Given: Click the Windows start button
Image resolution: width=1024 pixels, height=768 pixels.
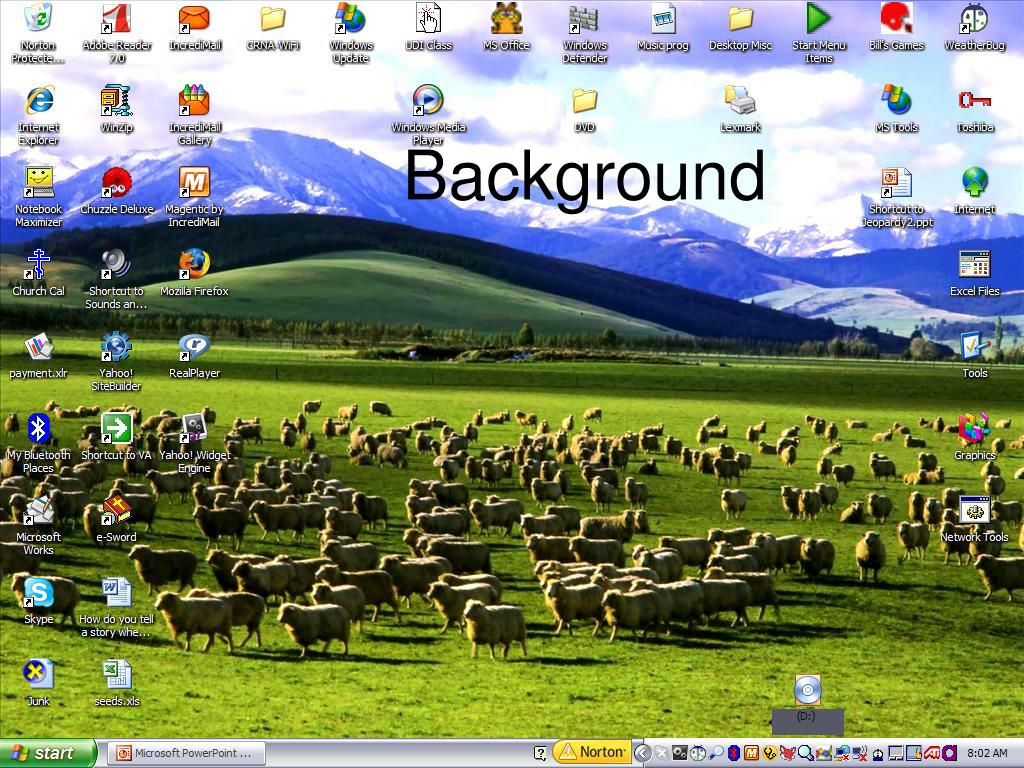Looking at the screenshot, I should pos(48,753).
